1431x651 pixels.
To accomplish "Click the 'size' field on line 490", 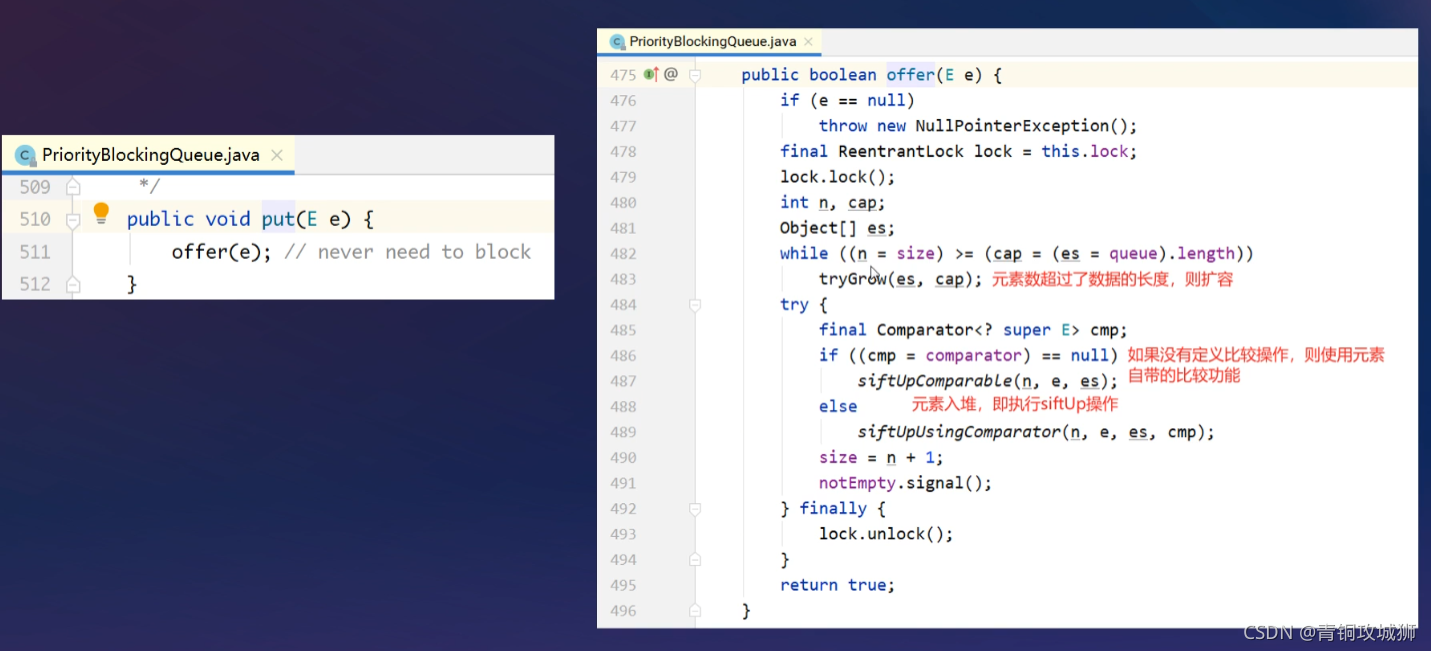I will tap(838, 458).
